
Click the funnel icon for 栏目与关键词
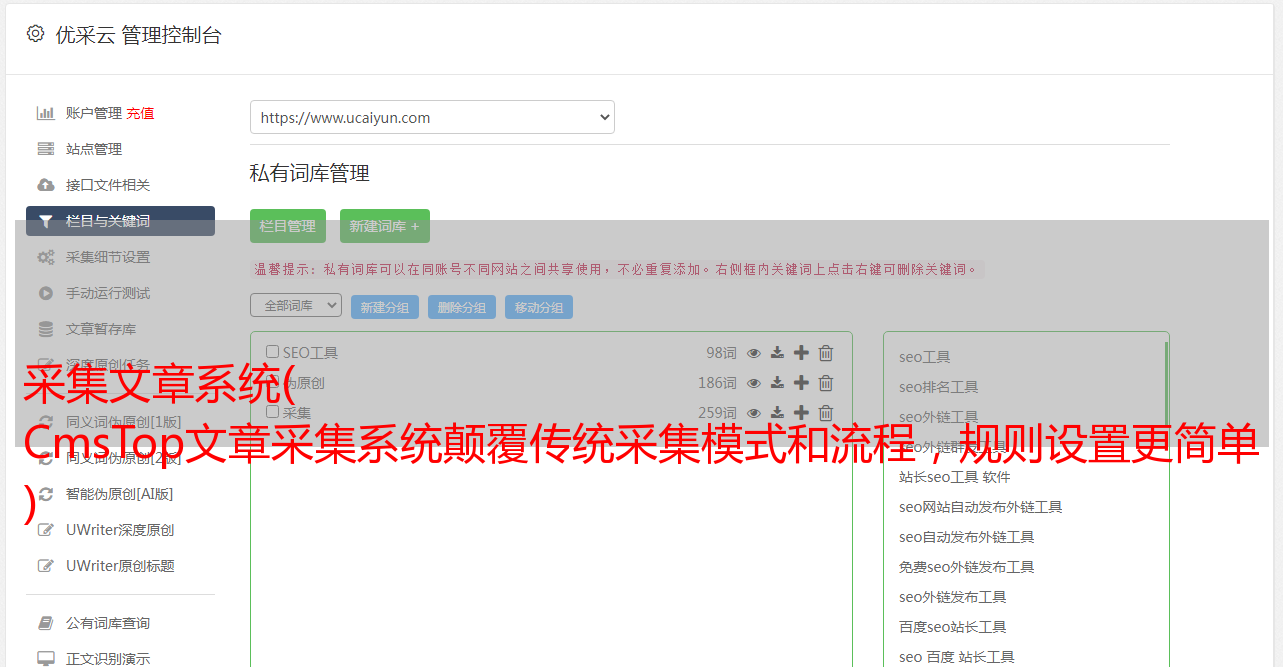click(x=46, y=221)
